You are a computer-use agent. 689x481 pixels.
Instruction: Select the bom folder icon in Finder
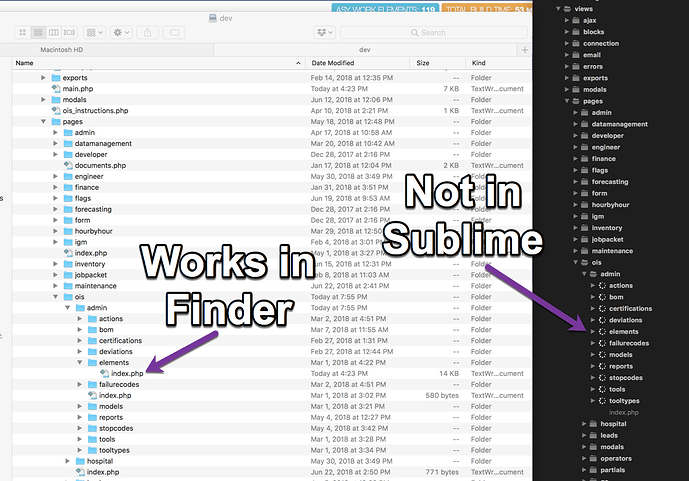tap(92, 329)
